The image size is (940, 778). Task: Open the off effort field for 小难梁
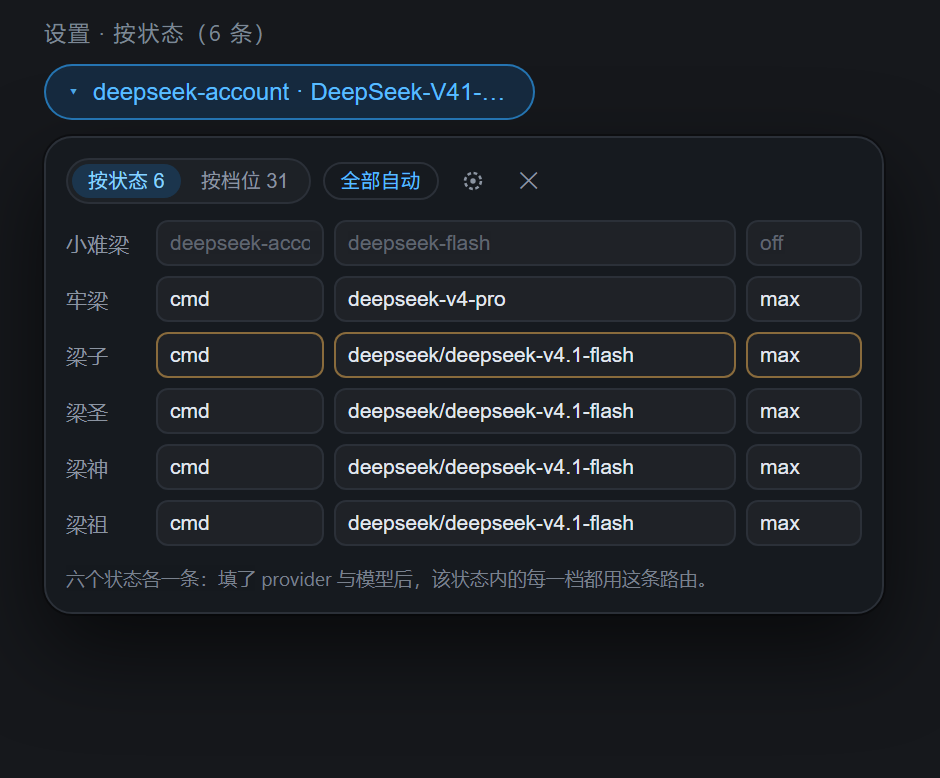[x=803, y=243]
